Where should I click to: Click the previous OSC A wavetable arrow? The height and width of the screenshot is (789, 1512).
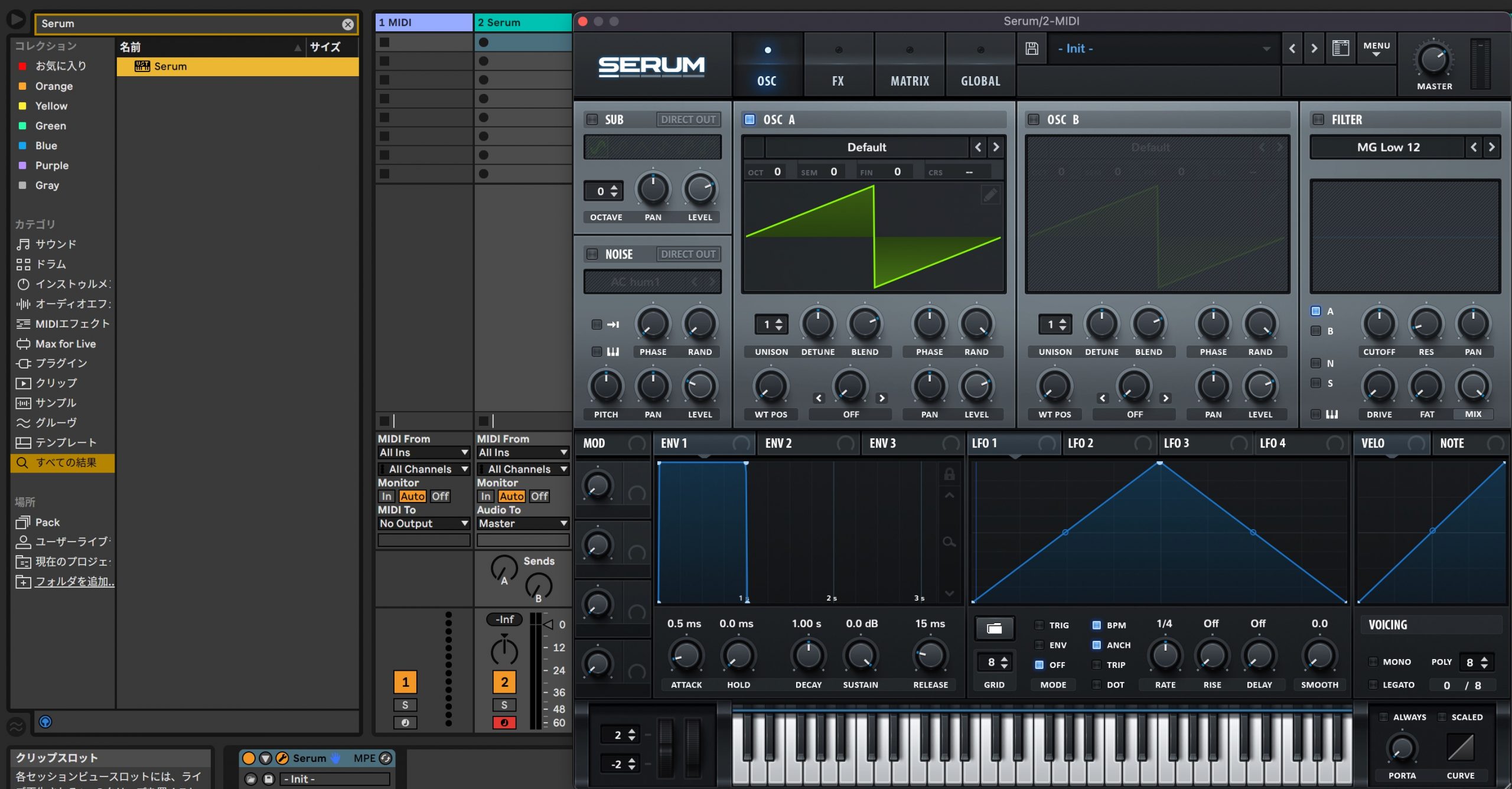pos(978,147)
